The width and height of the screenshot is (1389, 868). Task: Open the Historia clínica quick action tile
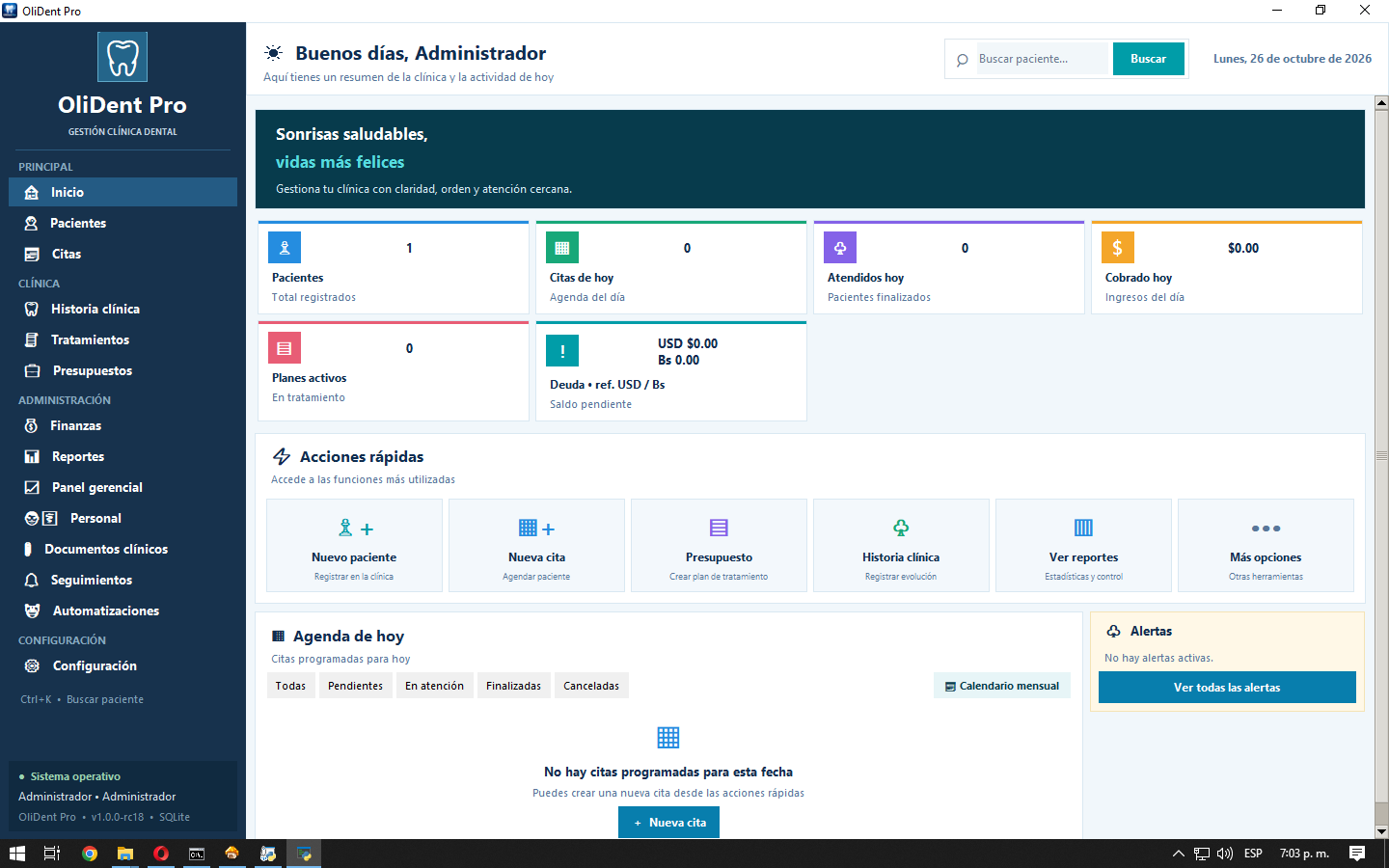[x=901, y=545]
